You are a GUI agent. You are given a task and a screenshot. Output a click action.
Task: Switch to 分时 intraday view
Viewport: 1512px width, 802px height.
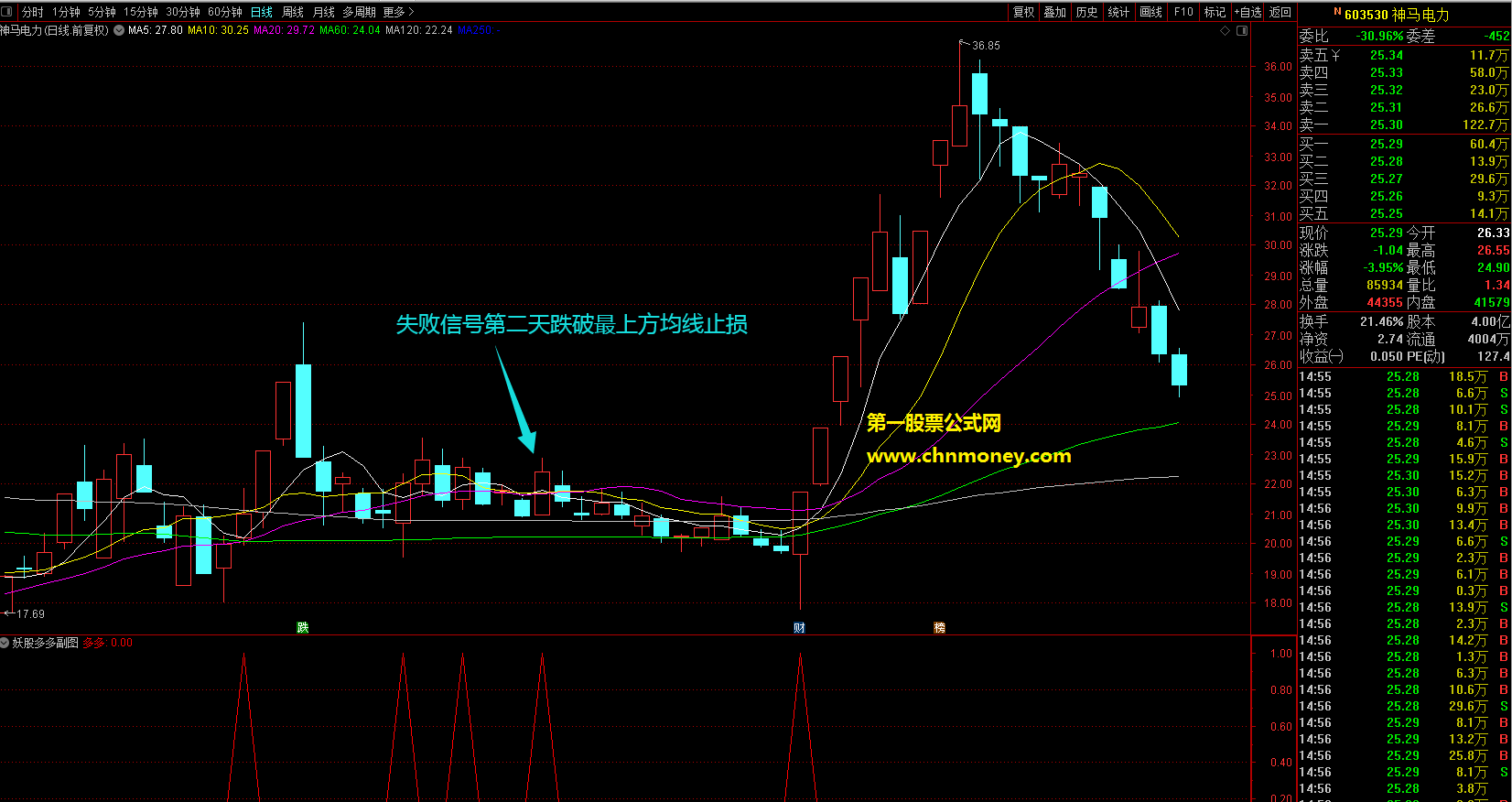(32, 12)
